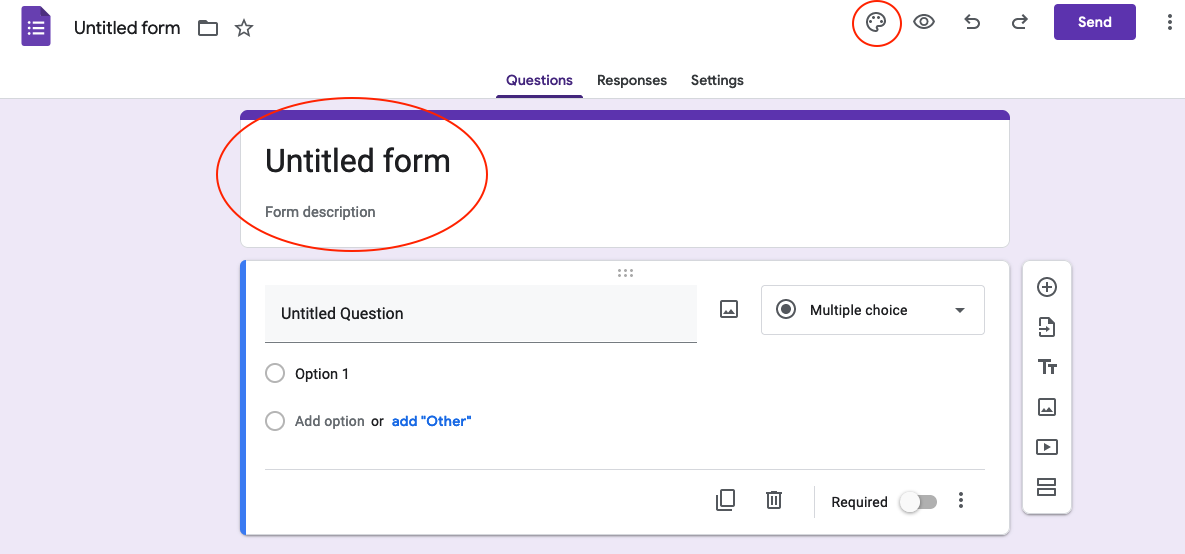Add a new section to form
Image resolution: width=1185 pixels, height=554 pixels.
pos(1047,487)
